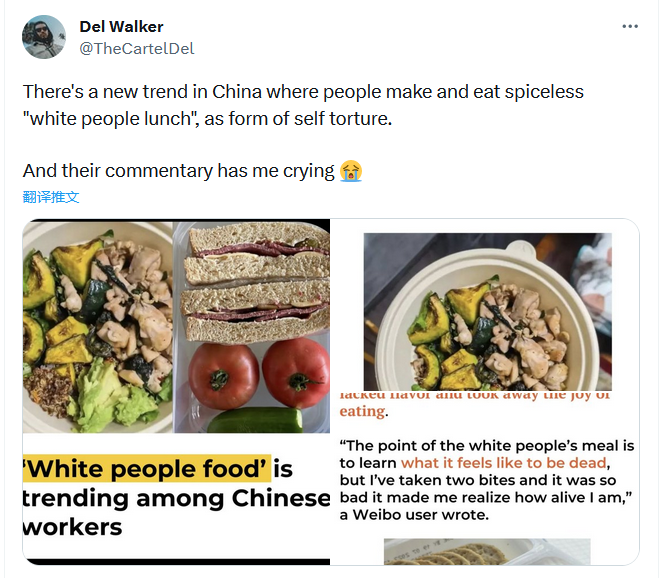
Task: Open the @TheCartelDel handle link
Action: [137, 49]
